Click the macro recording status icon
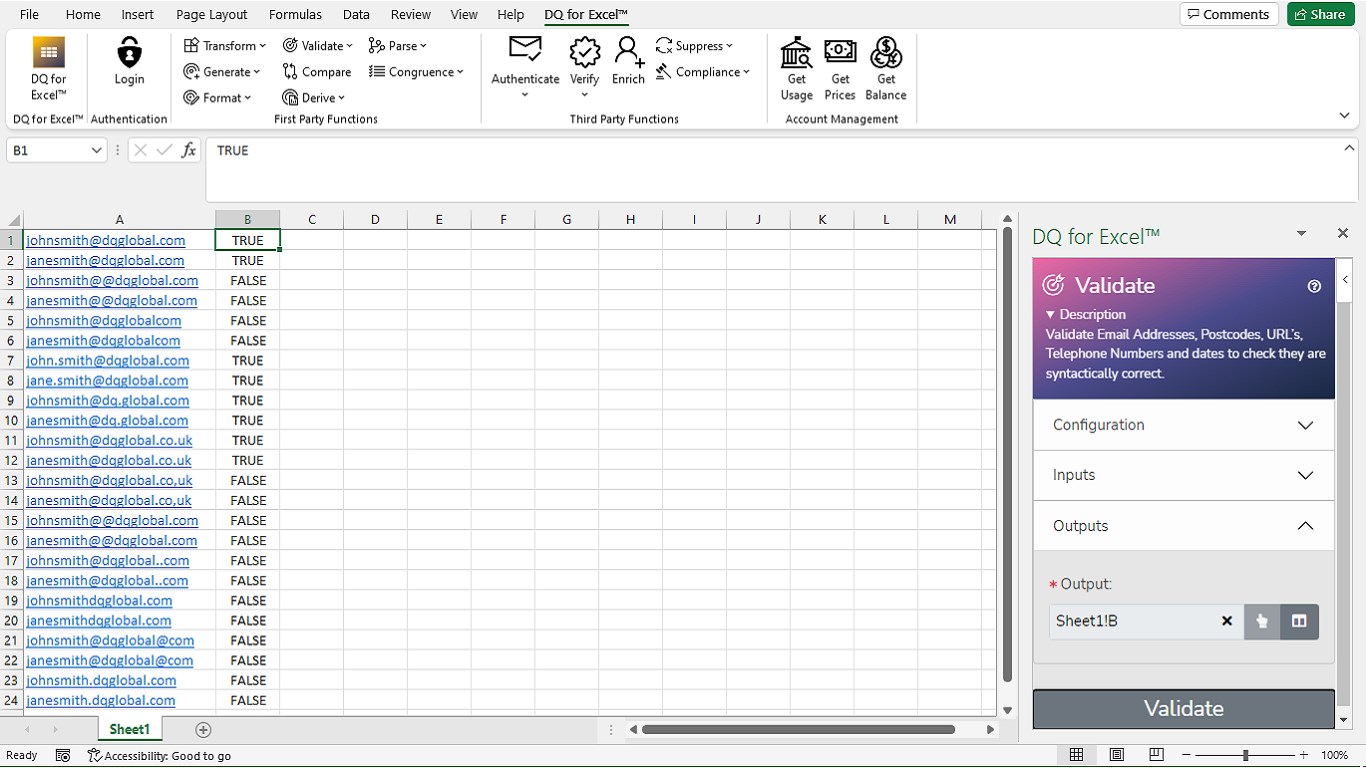 pyautogui.click(x=63, y=756)
